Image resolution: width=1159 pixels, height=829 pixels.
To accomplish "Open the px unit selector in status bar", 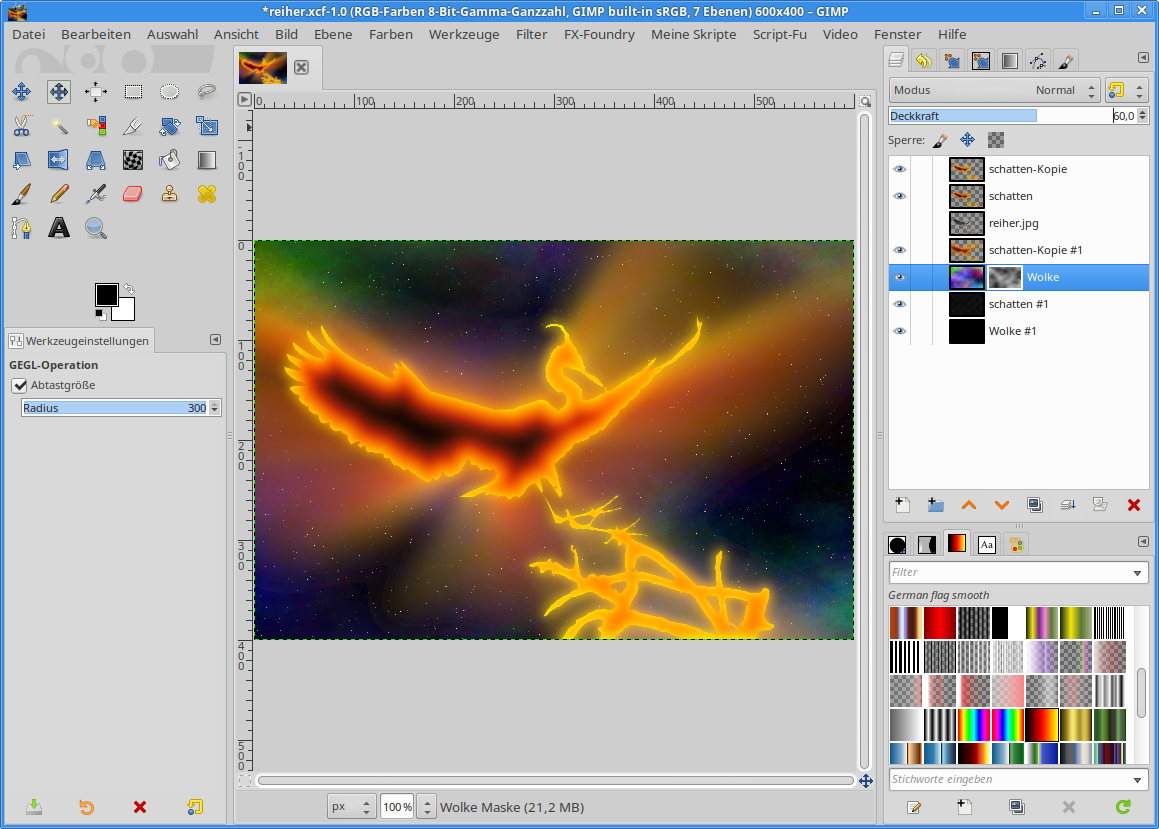I will coord(351,807).
